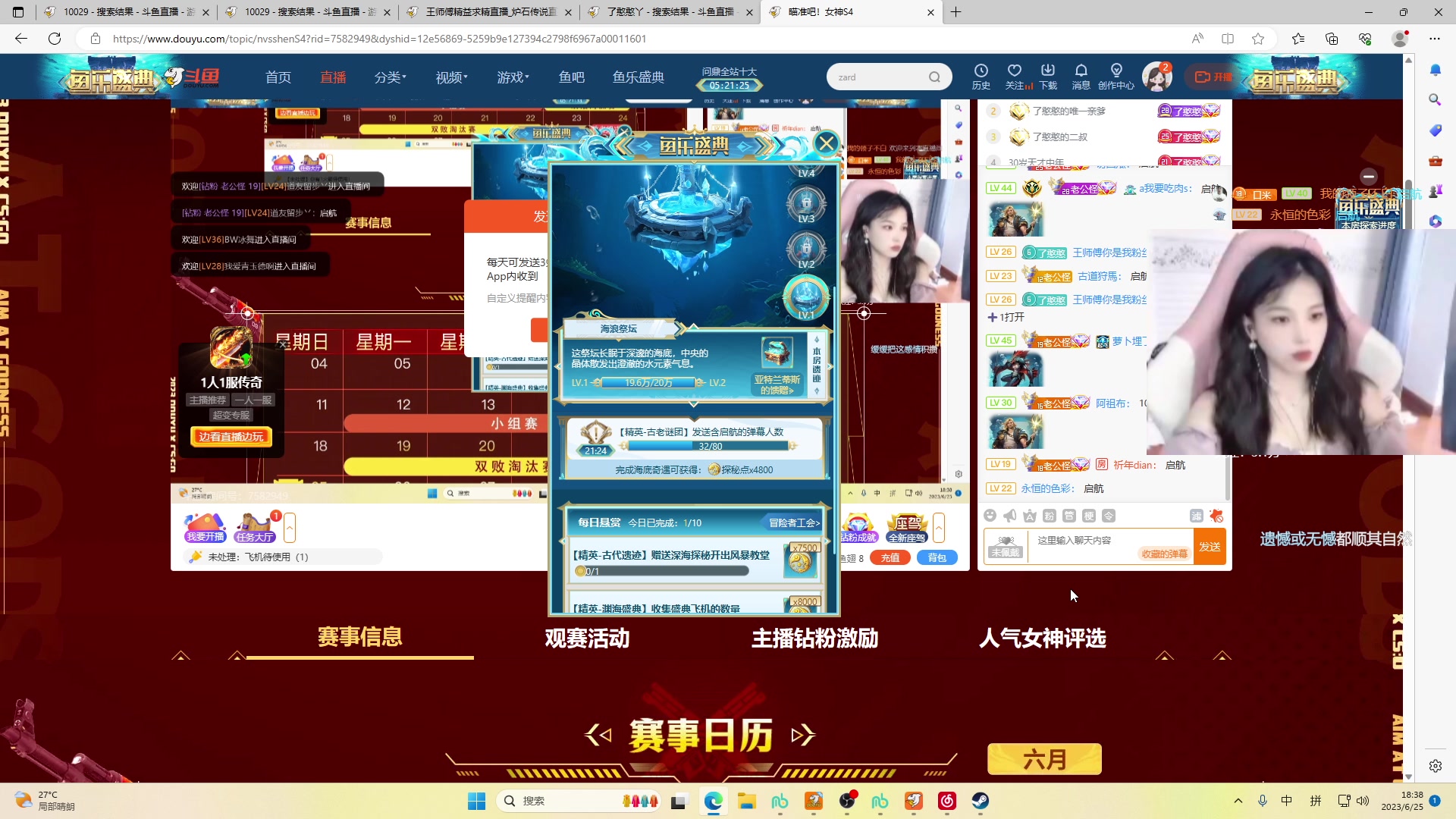
Task: Click the 梗 meme icon in chat
Action: click(x=1088, y=516)
